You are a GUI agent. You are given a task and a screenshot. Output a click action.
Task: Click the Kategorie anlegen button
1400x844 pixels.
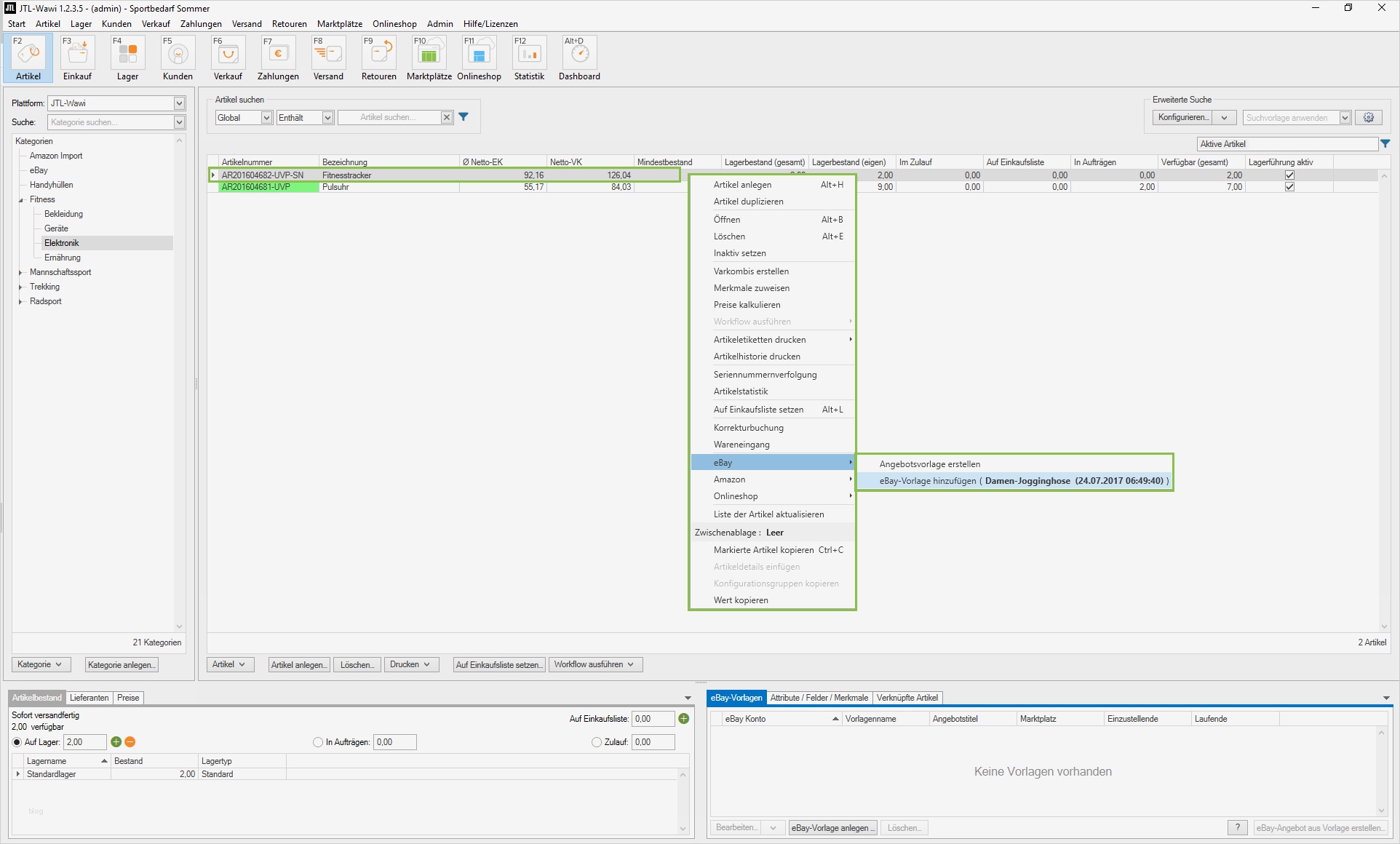122,664
